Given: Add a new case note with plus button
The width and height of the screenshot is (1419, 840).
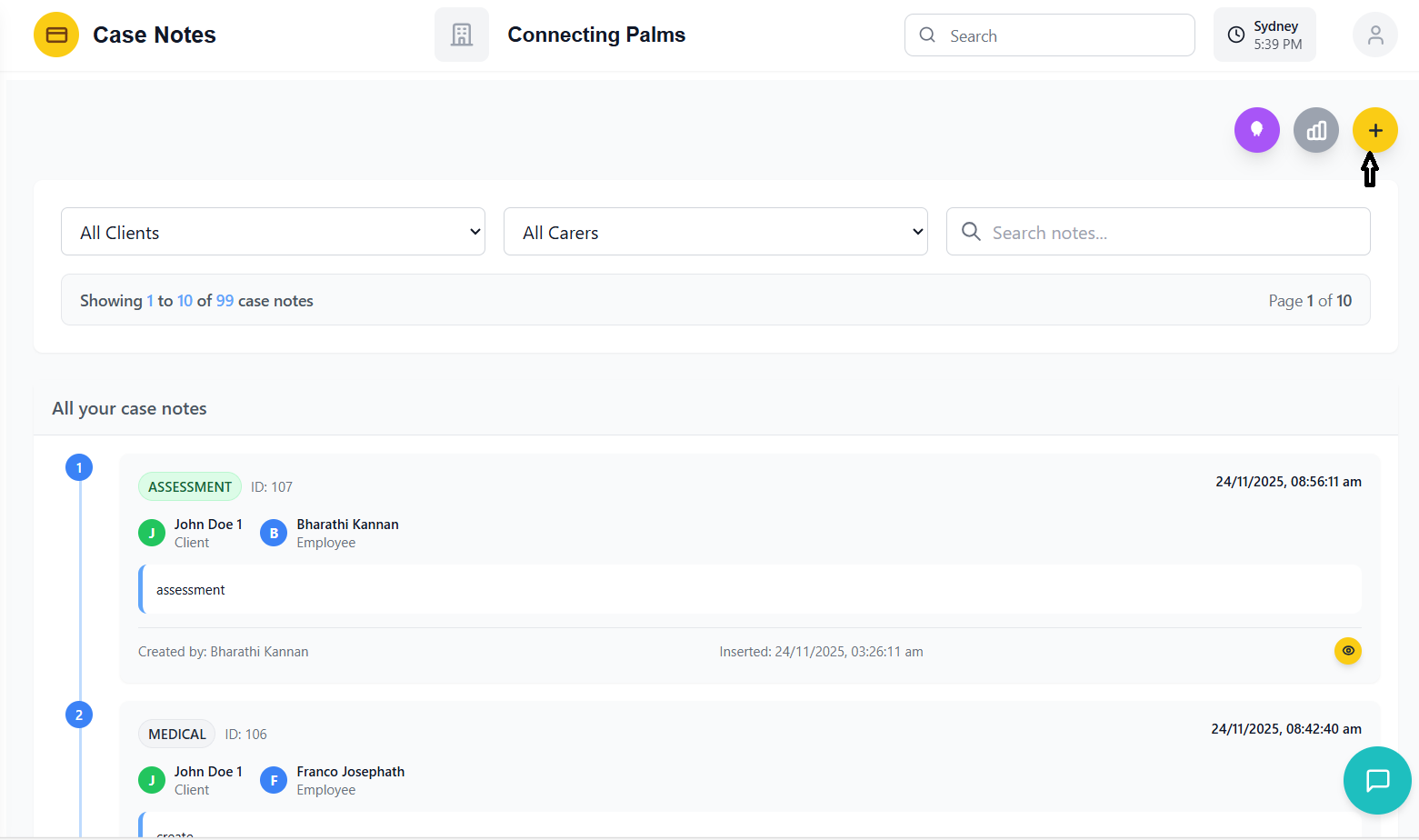Looking at the screenshot, I should point(1374,130).
